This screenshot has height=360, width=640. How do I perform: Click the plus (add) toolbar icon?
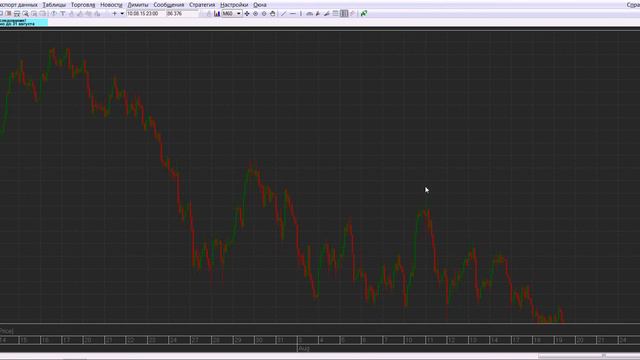click(x=115, y=14)
